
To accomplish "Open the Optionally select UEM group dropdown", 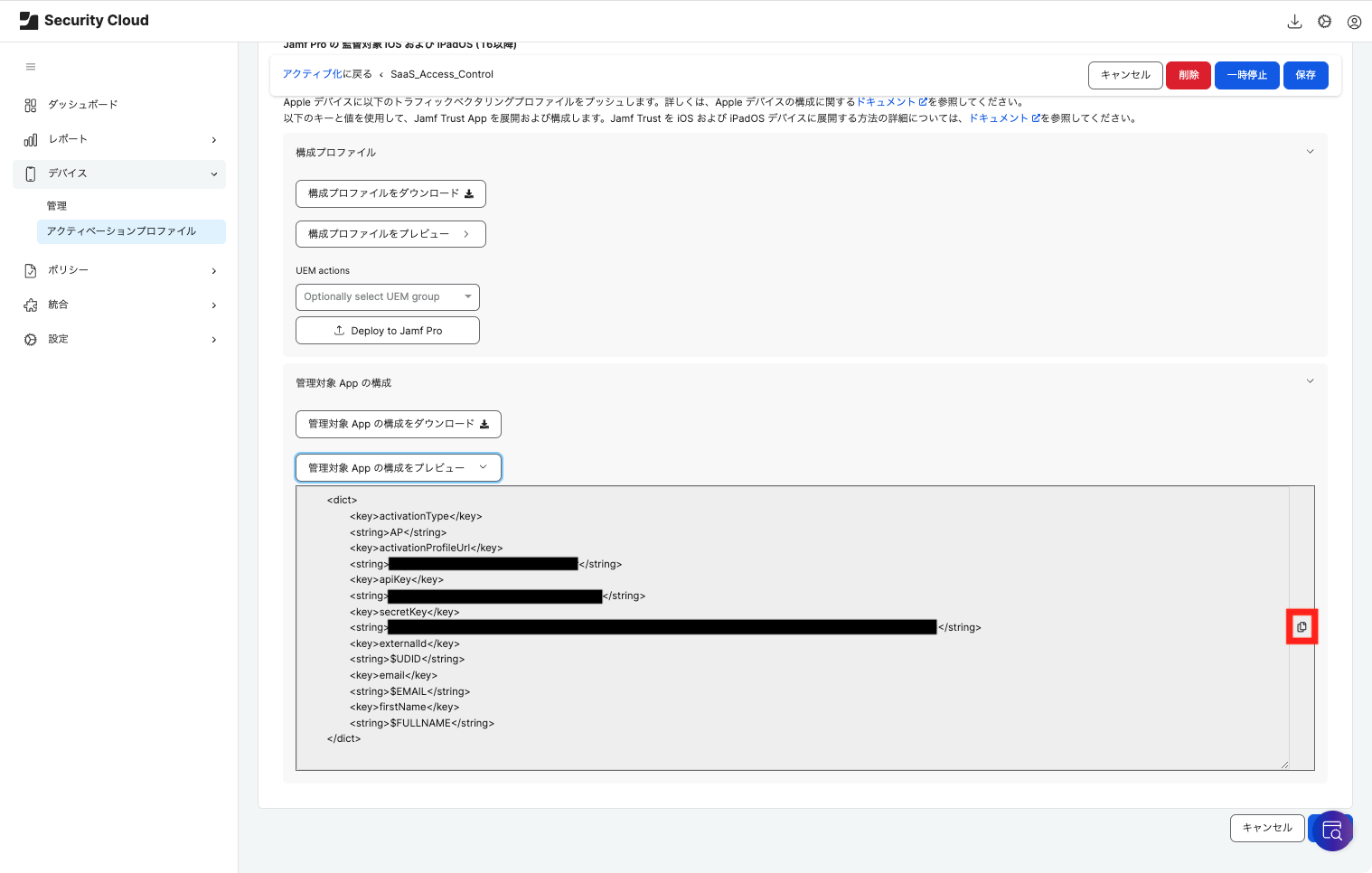I will (x=388, y=296).
